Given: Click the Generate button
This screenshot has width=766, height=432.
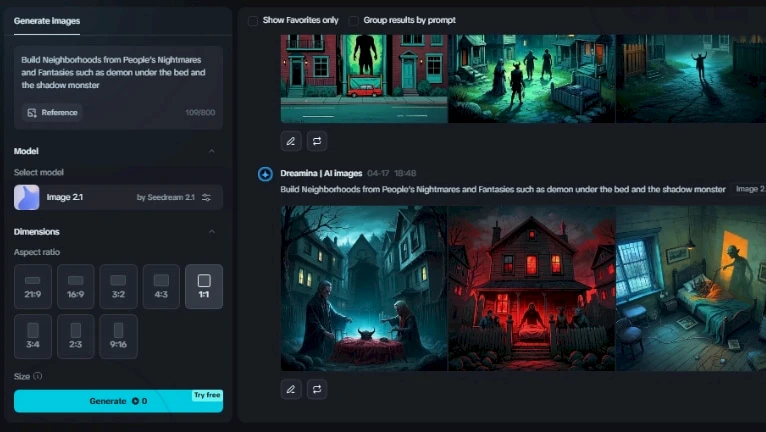Looking at the screenshot, I should pyautogui.click(x=118, y=401).
